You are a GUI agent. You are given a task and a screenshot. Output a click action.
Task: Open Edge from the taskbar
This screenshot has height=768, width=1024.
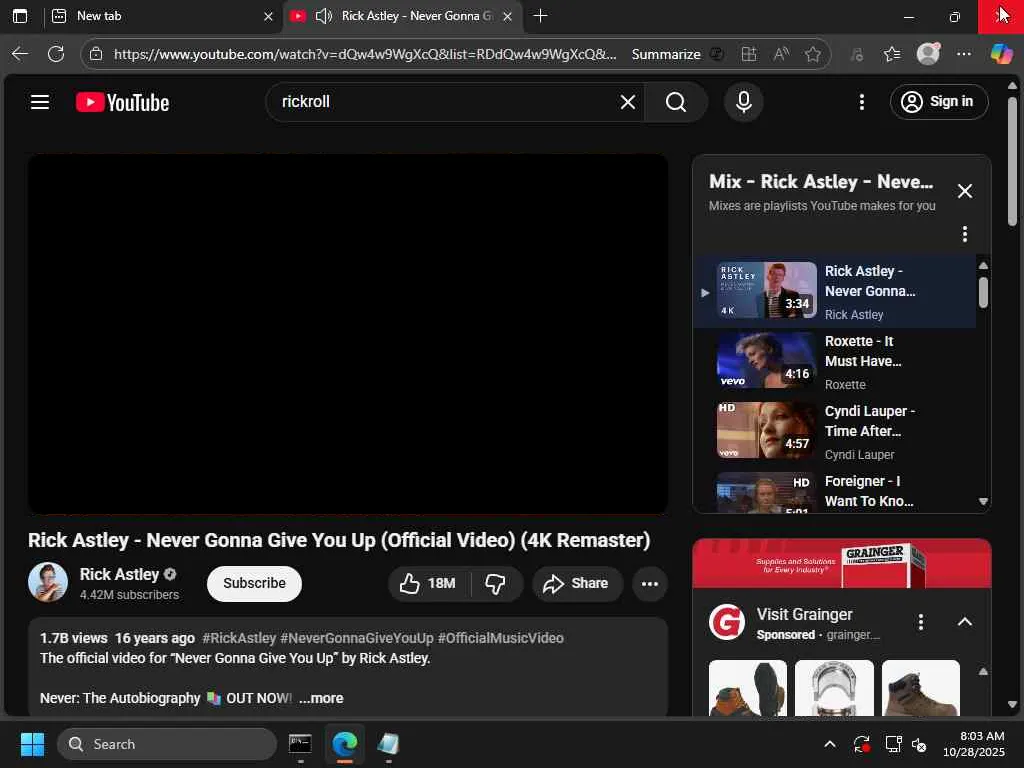pyautogui.click(x=345, y=744)
